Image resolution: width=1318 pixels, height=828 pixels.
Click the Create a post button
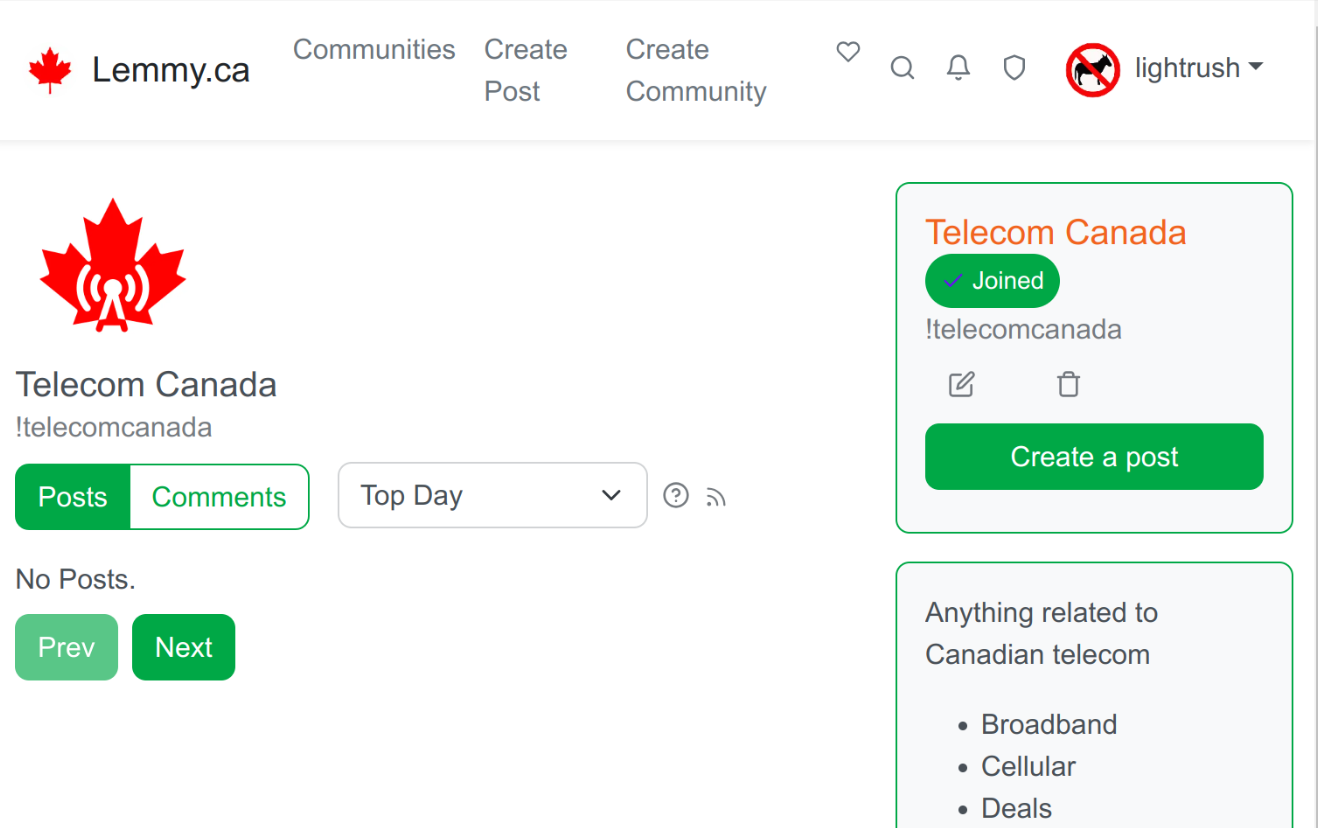pyautogui.click(x=1093, y=456)
